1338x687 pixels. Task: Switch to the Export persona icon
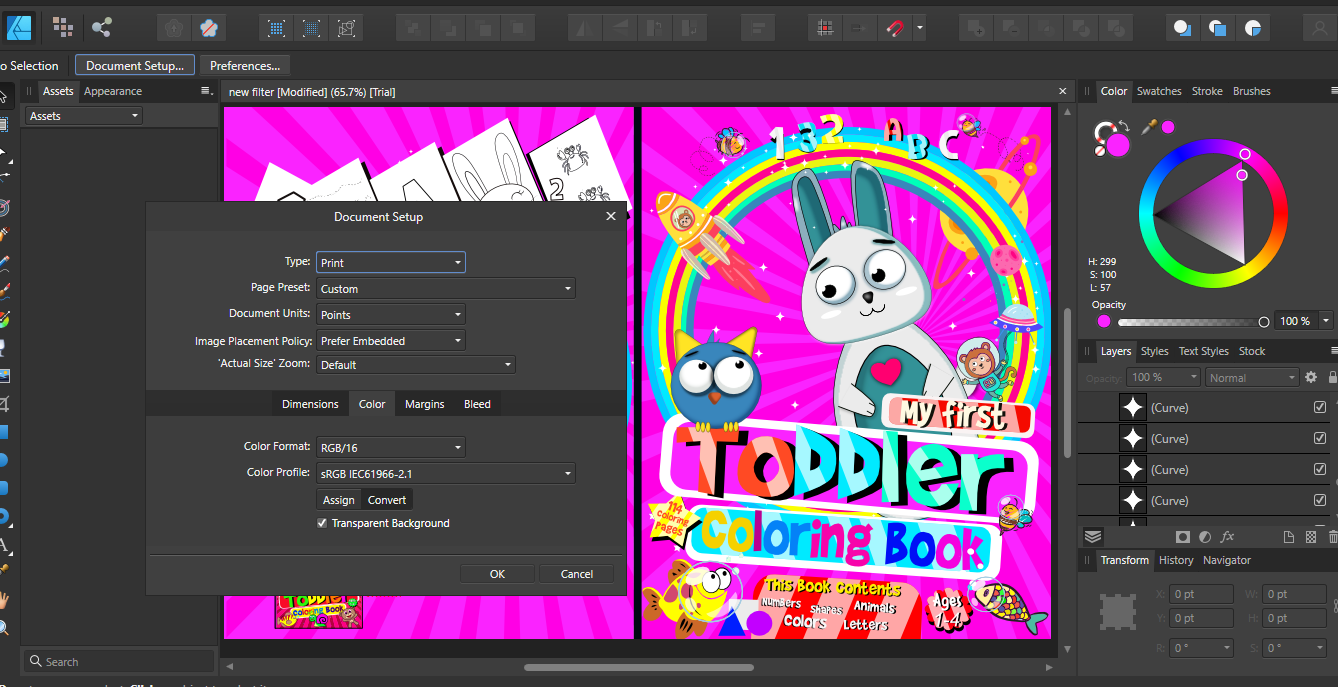(x=101, y=27)
